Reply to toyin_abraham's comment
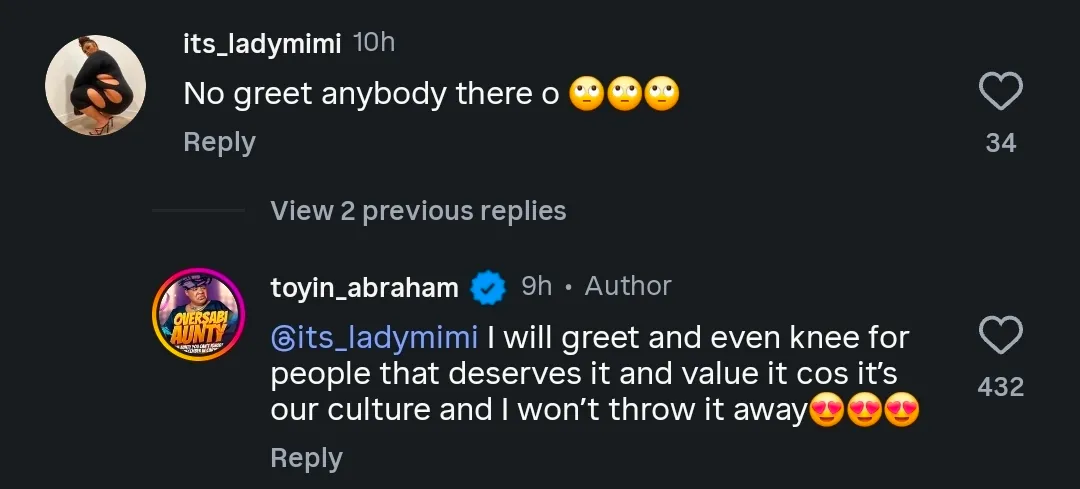The image size is (1080, 489). 306,458
